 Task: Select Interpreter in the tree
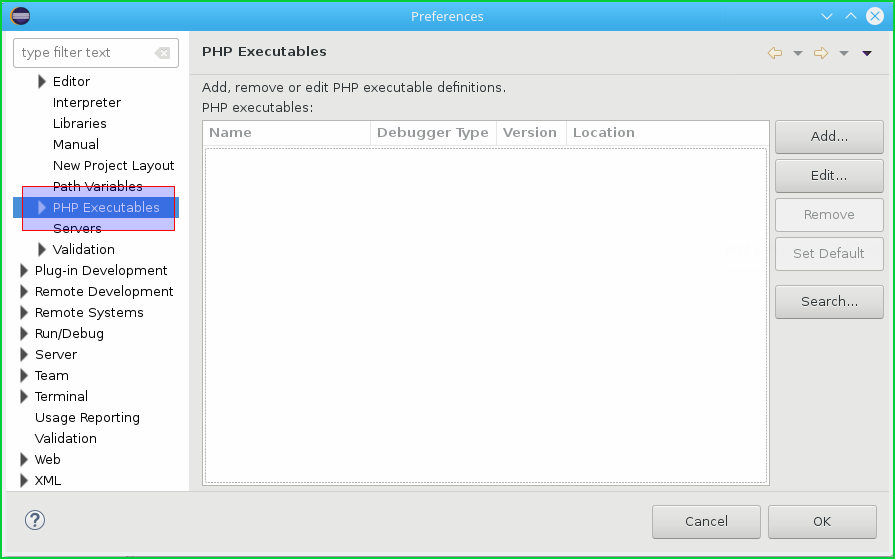[x=87, y=103]
